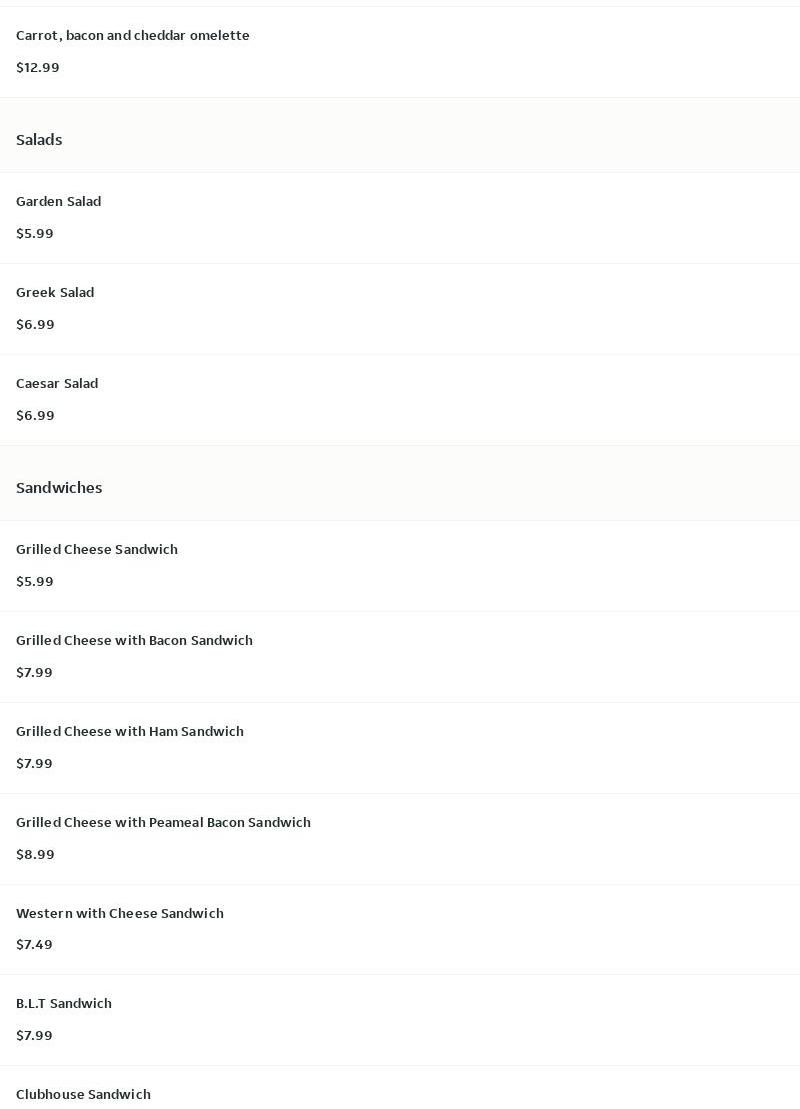Open the Garden Salad item
Screen dimensions: 800x1109
400,218
